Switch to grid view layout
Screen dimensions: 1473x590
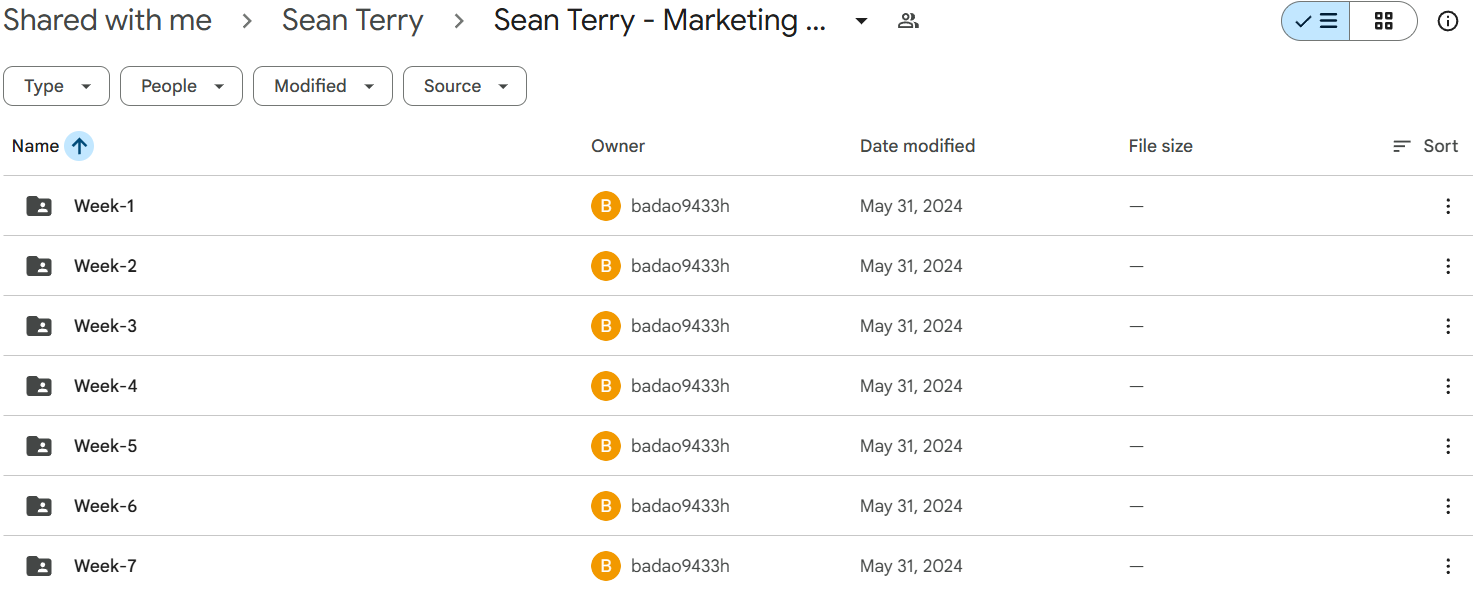(1384, 20)
